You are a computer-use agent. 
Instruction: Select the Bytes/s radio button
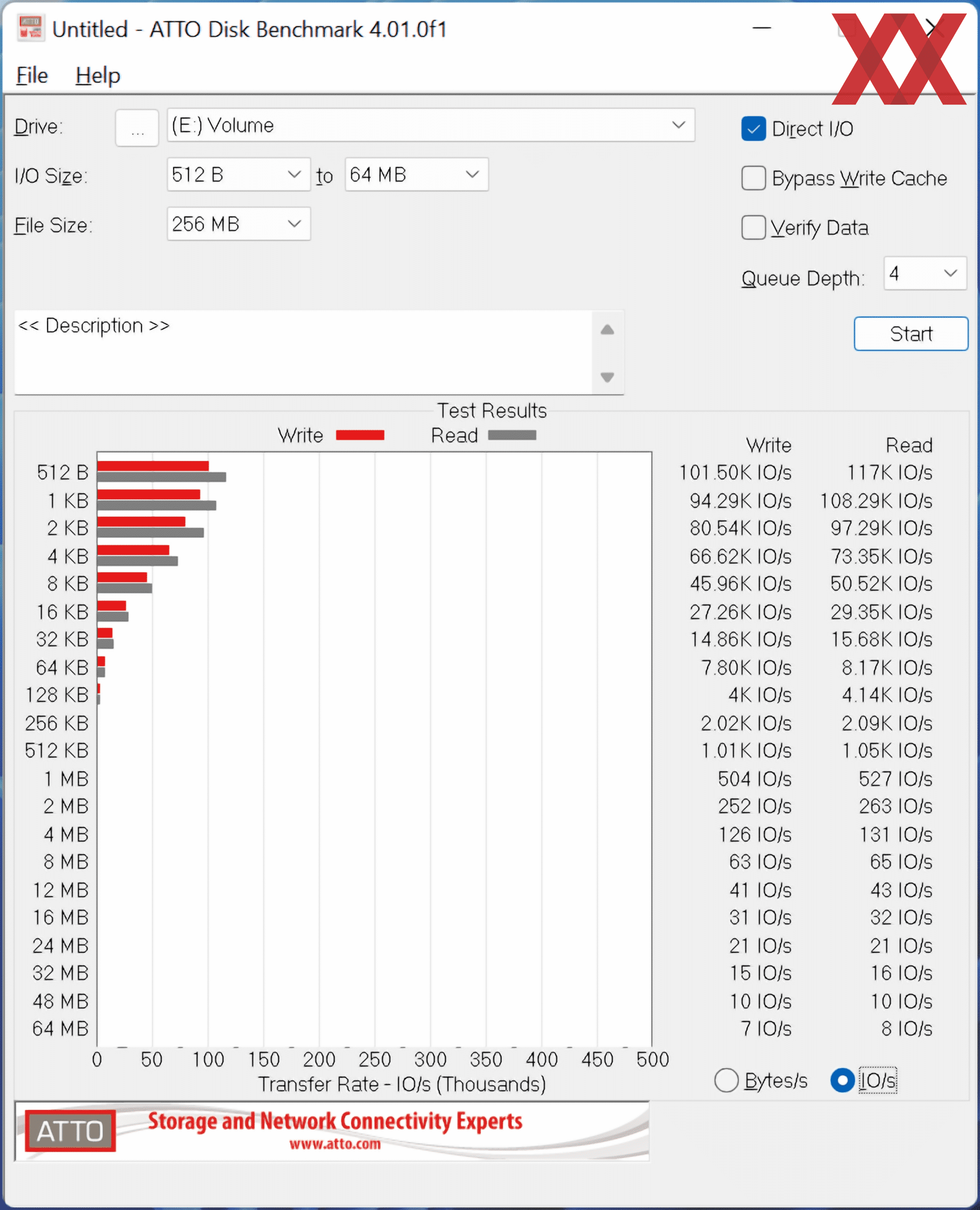point(726,1080)
